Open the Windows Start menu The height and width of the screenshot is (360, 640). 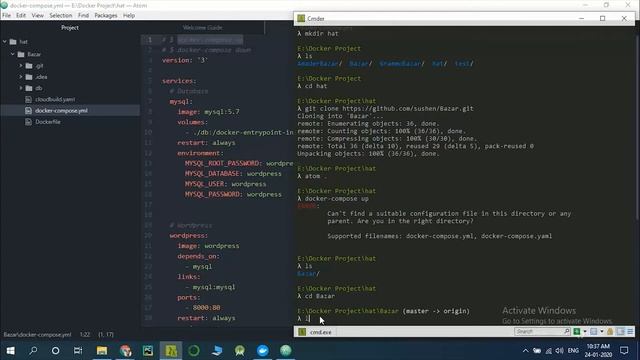11,350
